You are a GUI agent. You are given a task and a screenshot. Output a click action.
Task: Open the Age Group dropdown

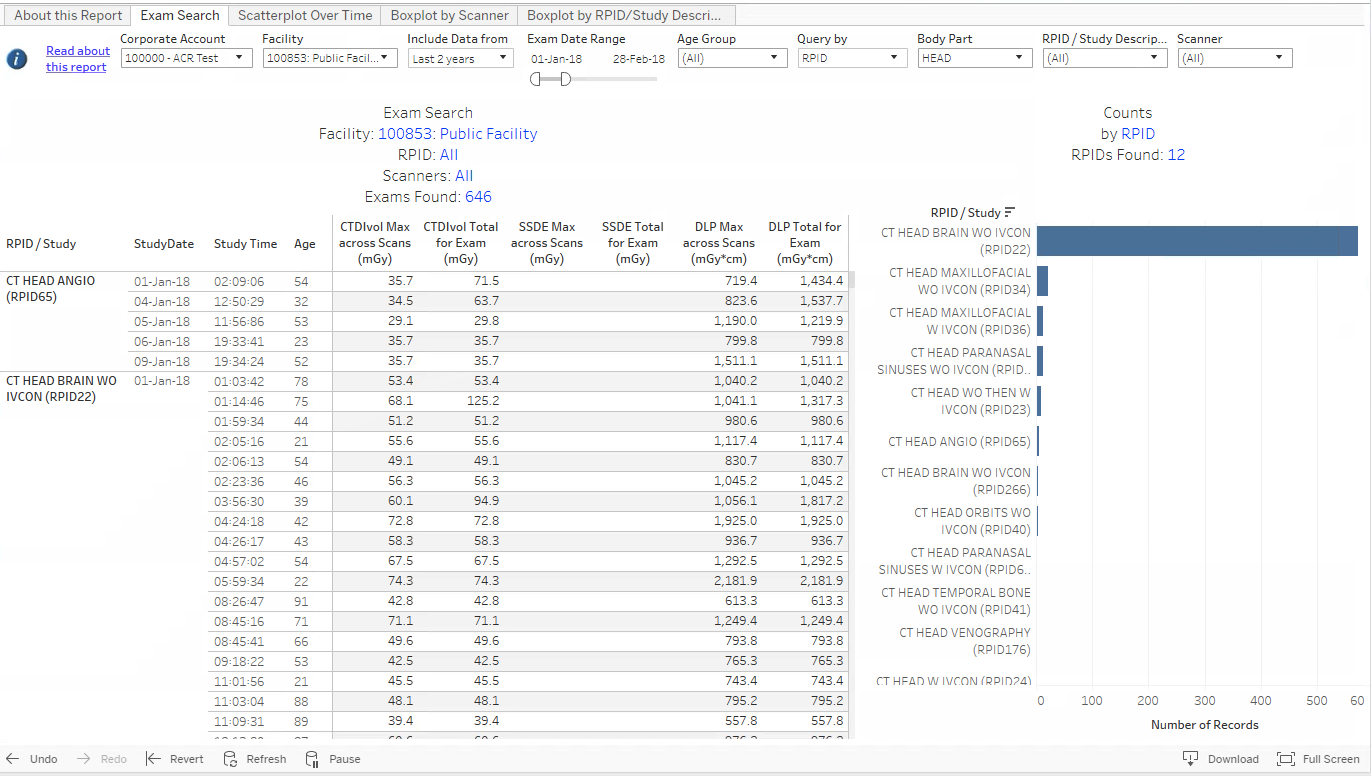733,58
